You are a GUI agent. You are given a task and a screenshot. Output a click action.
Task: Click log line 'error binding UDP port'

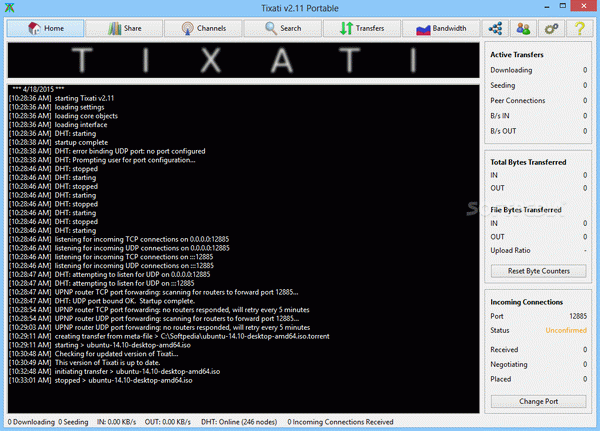(107, 151)
